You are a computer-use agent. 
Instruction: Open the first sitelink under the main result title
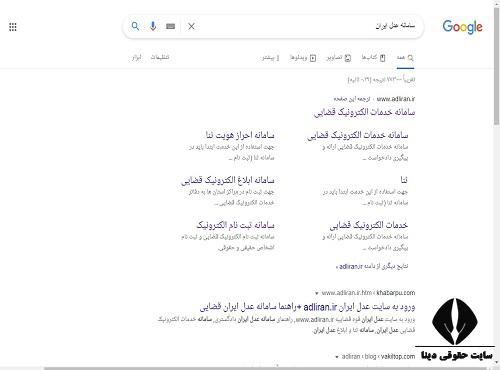point(358,135)
